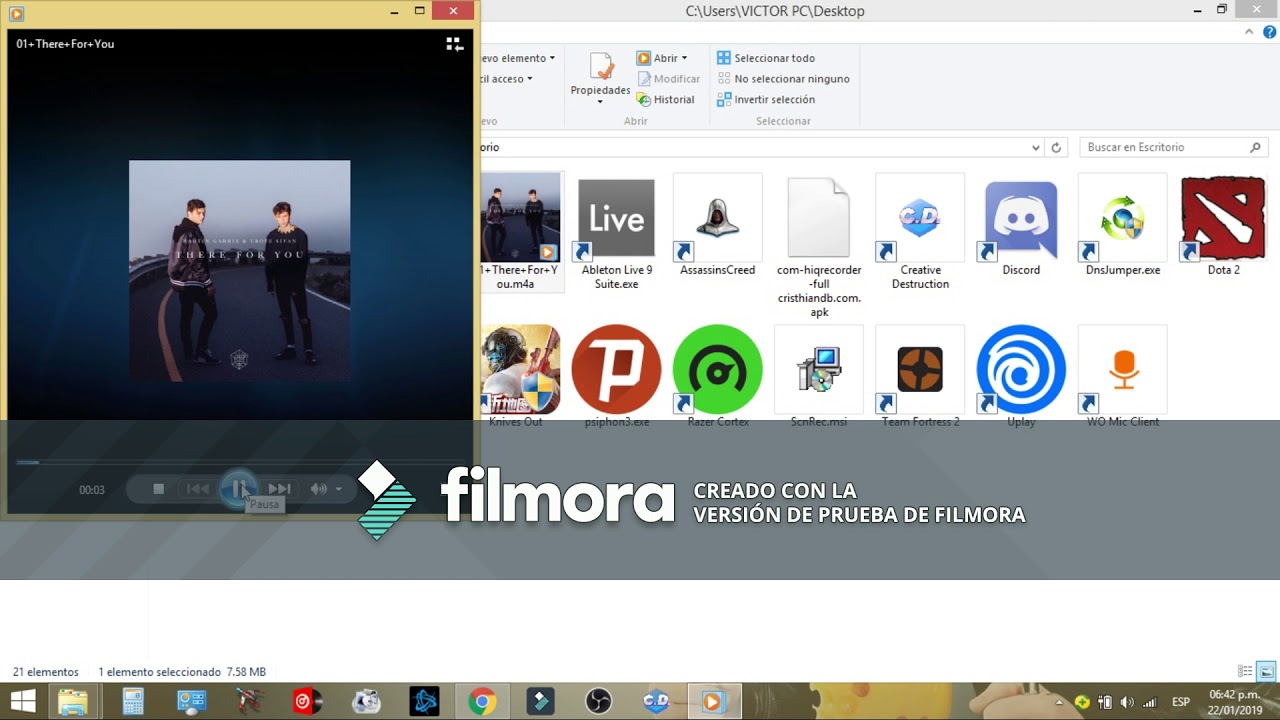Select the Knives Out game icon
1280x720 pixels.
tap(519, 370)
